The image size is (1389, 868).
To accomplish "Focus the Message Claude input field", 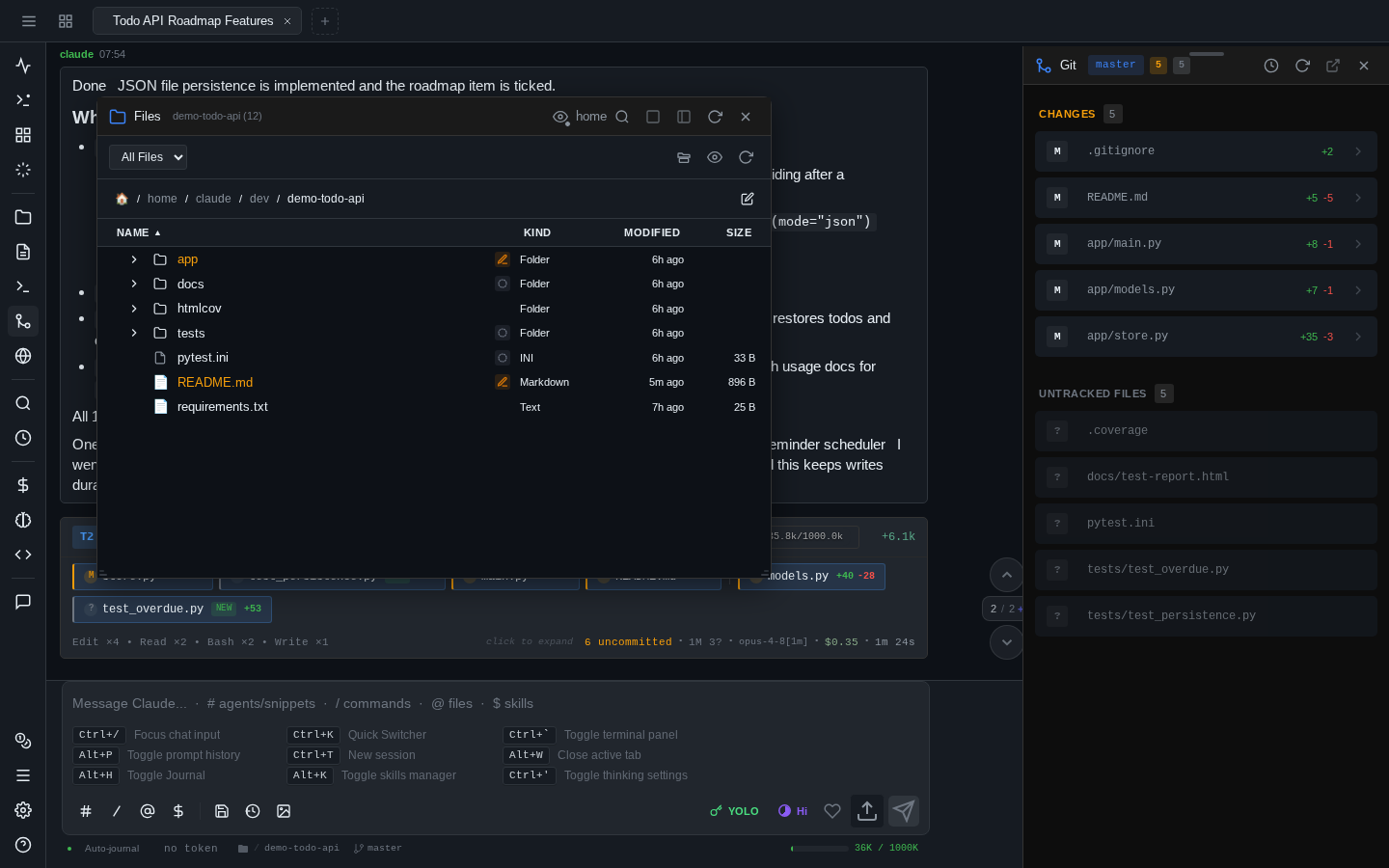I will (x=495, y=704).
